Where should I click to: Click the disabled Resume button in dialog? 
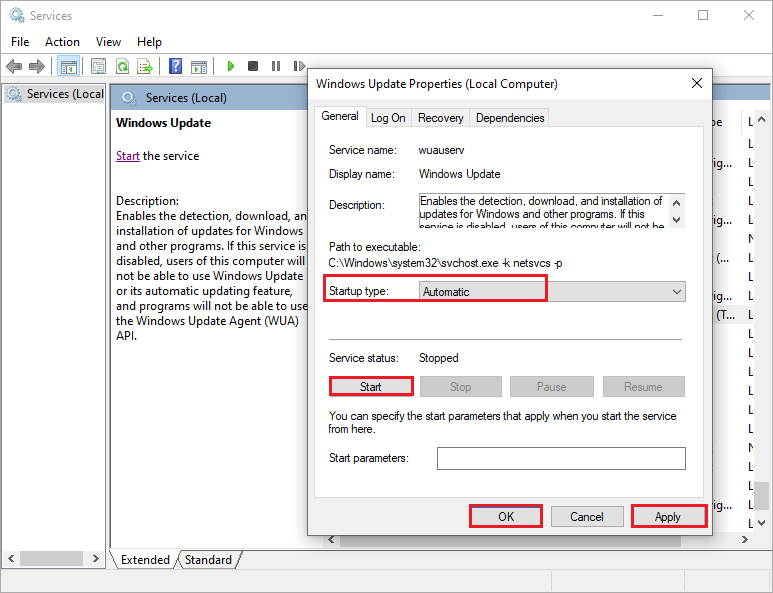pos(643,386)
